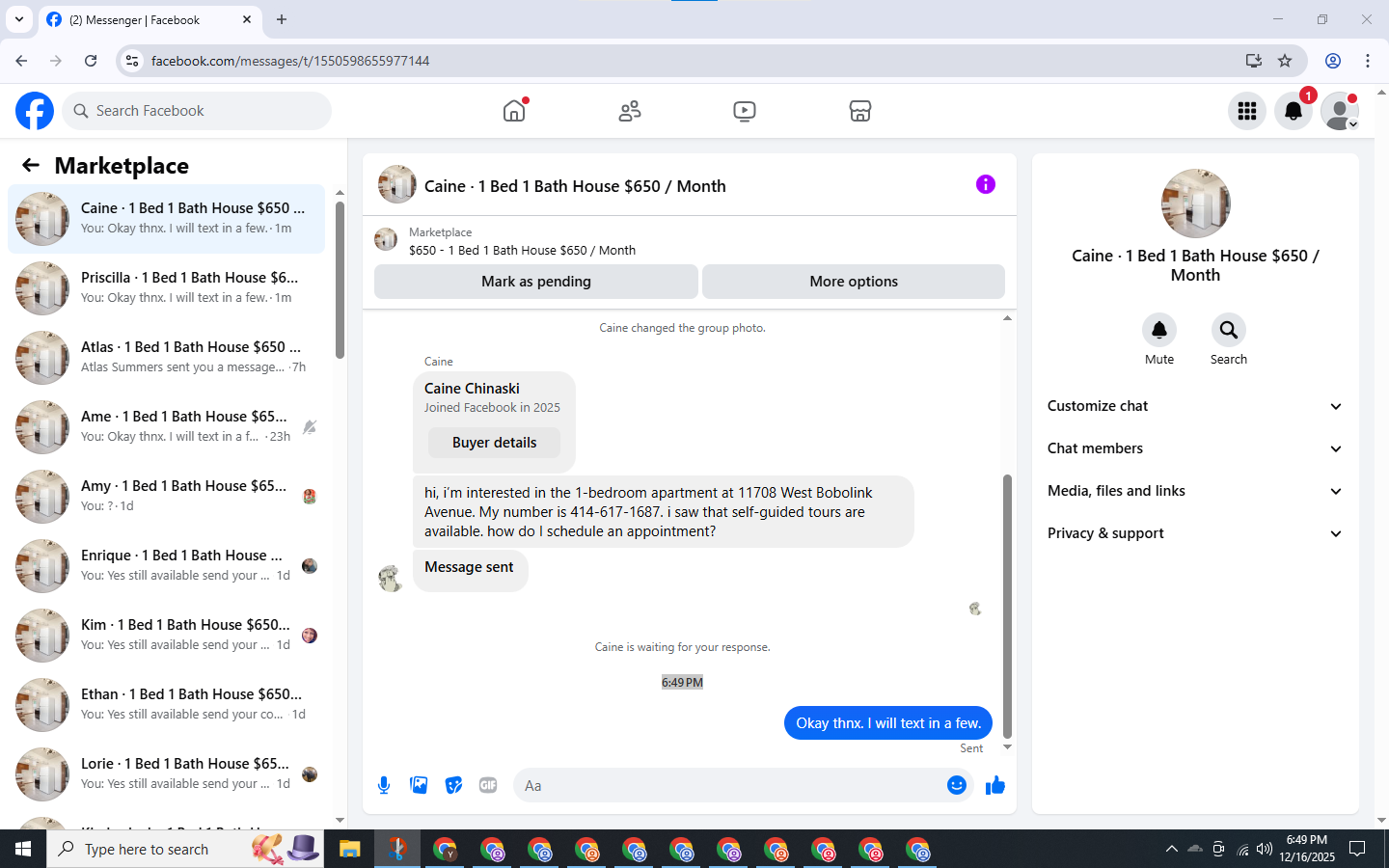The image size is (1389, 868).
Task: View Buyer details for Caine Chinaski
Action: click(x=494, y=443)
